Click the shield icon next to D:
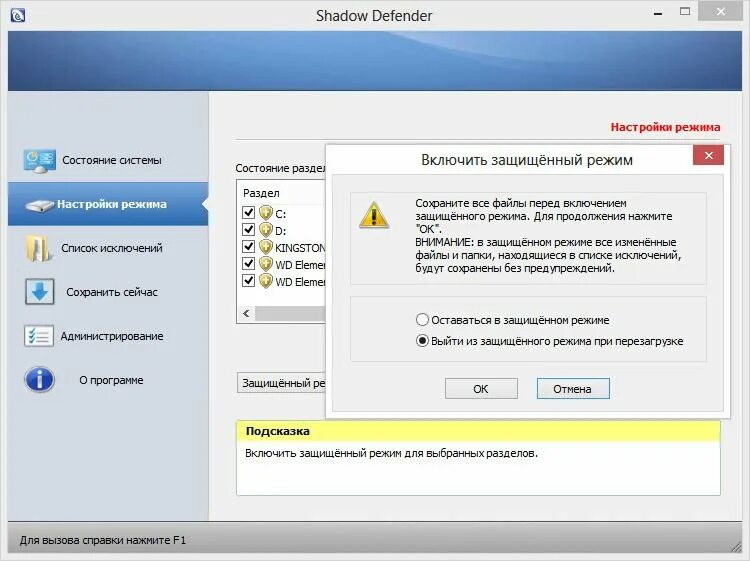The width and height of the screenshot is (750, 561). tap(266, 230)
